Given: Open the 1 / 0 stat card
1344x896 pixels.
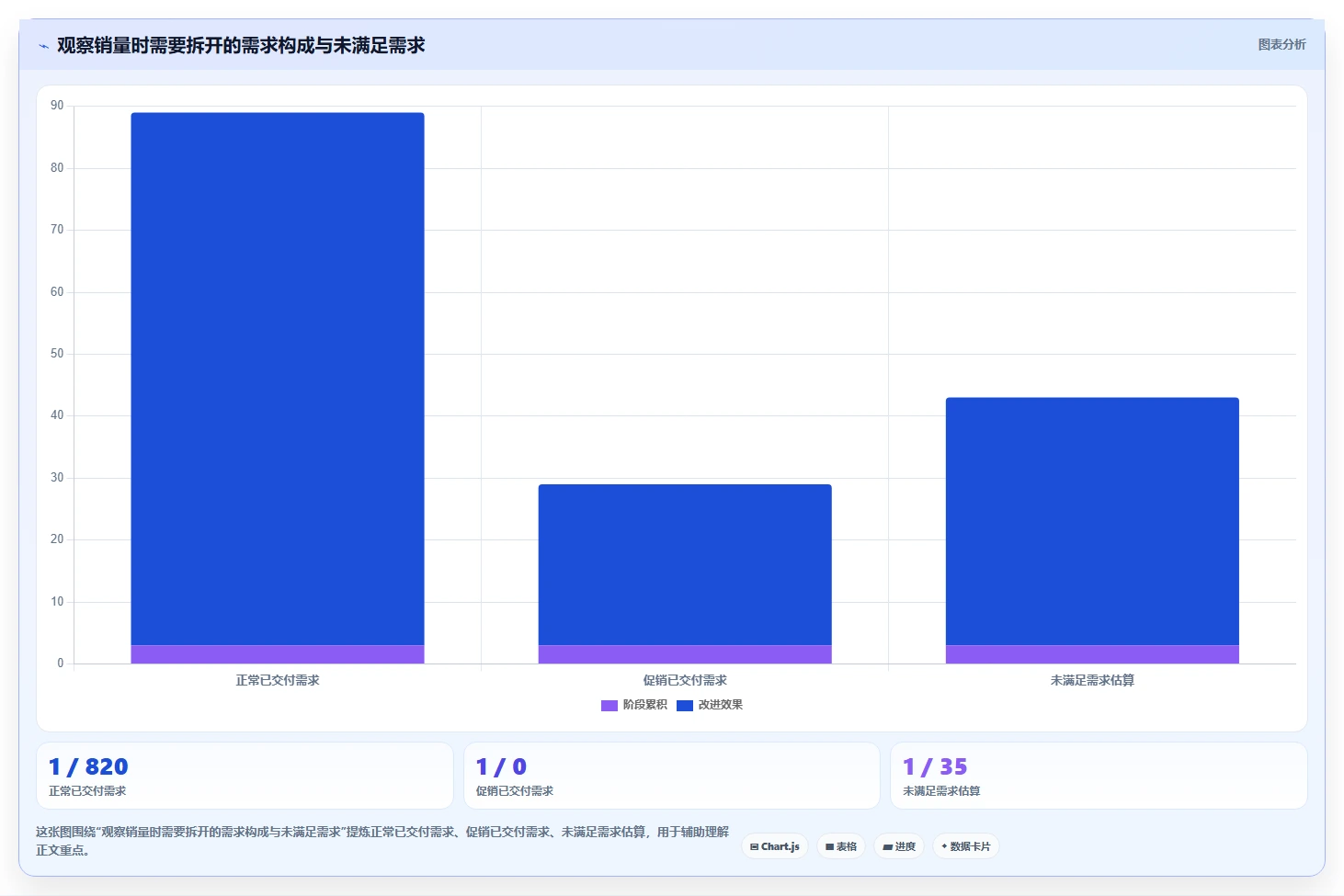Looking at the screenshot, I should [x=672, y=776].
